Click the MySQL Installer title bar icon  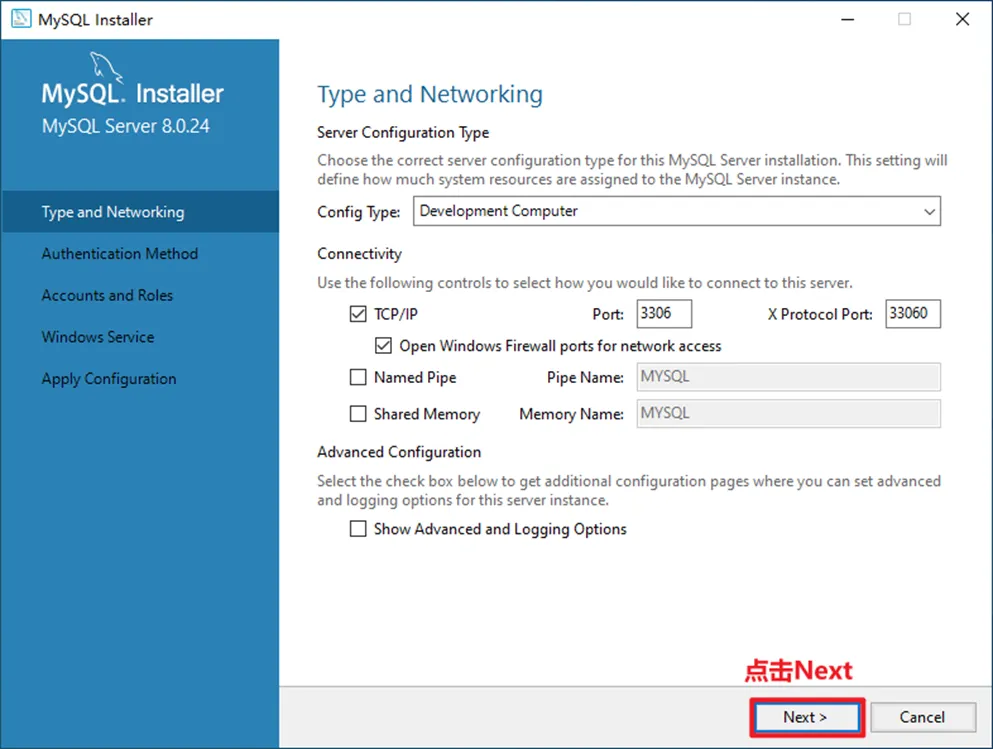pos(20,19)
